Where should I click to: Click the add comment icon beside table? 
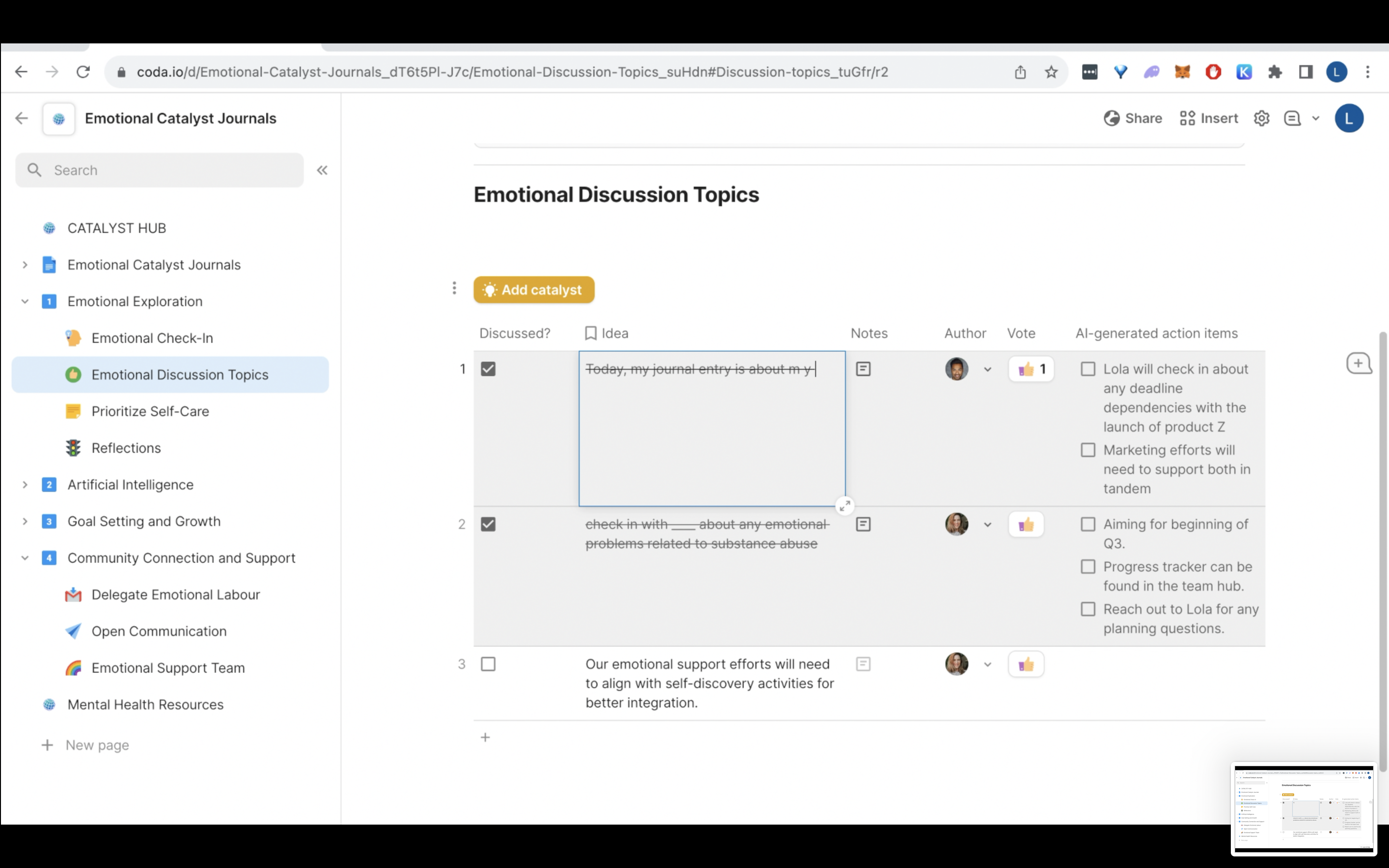tap(1359, 364)
